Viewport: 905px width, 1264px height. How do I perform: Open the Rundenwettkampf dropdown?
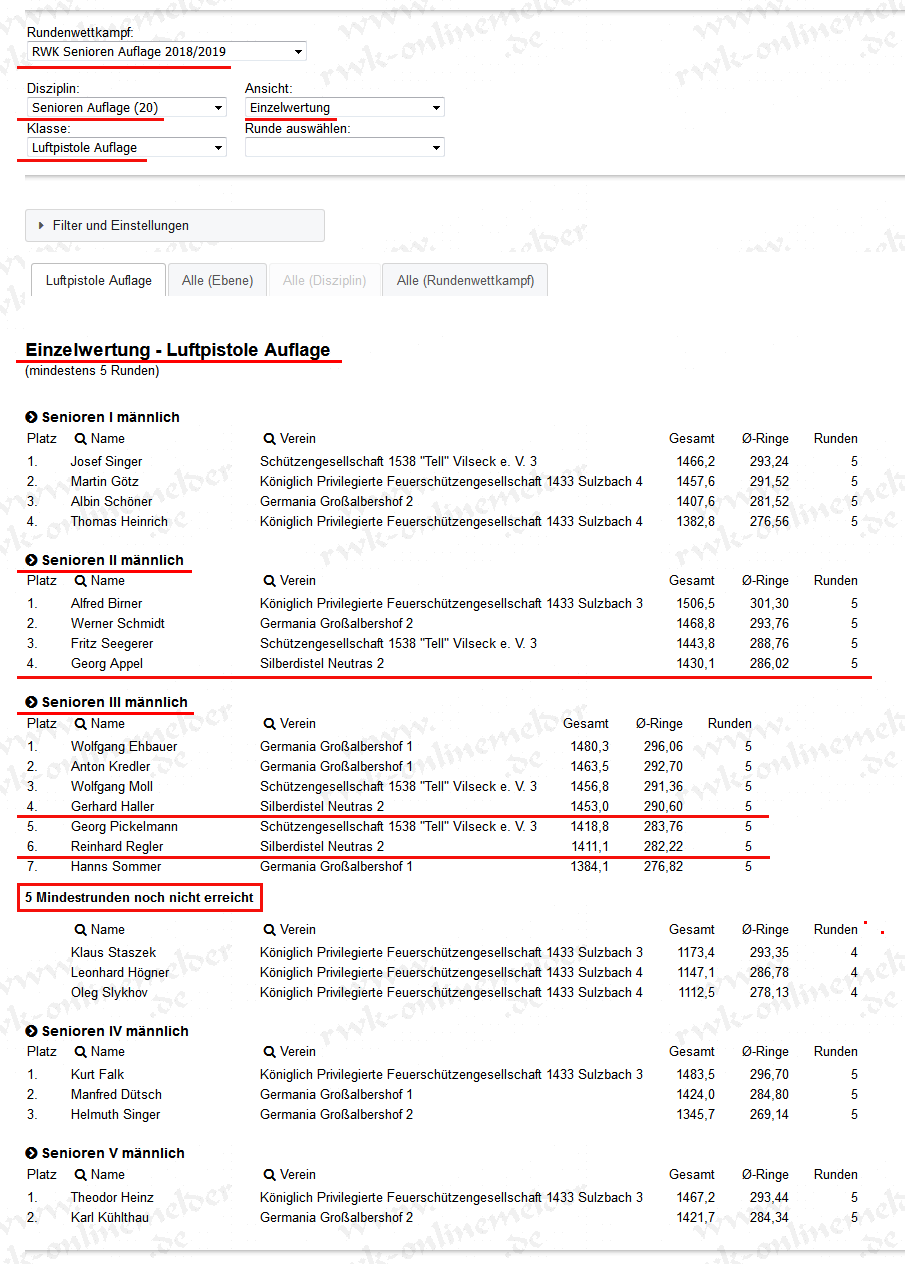(x=166, y=51)
